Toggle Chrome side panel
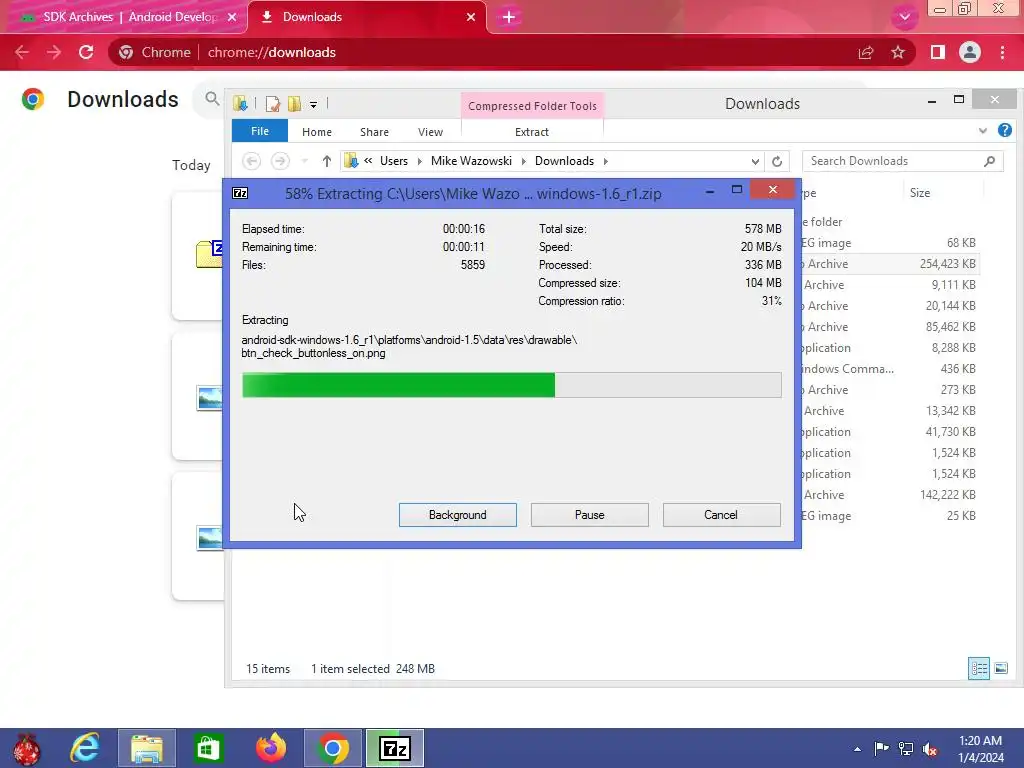The width and height of the screenshot is (1024, 768). coord(938,52)
